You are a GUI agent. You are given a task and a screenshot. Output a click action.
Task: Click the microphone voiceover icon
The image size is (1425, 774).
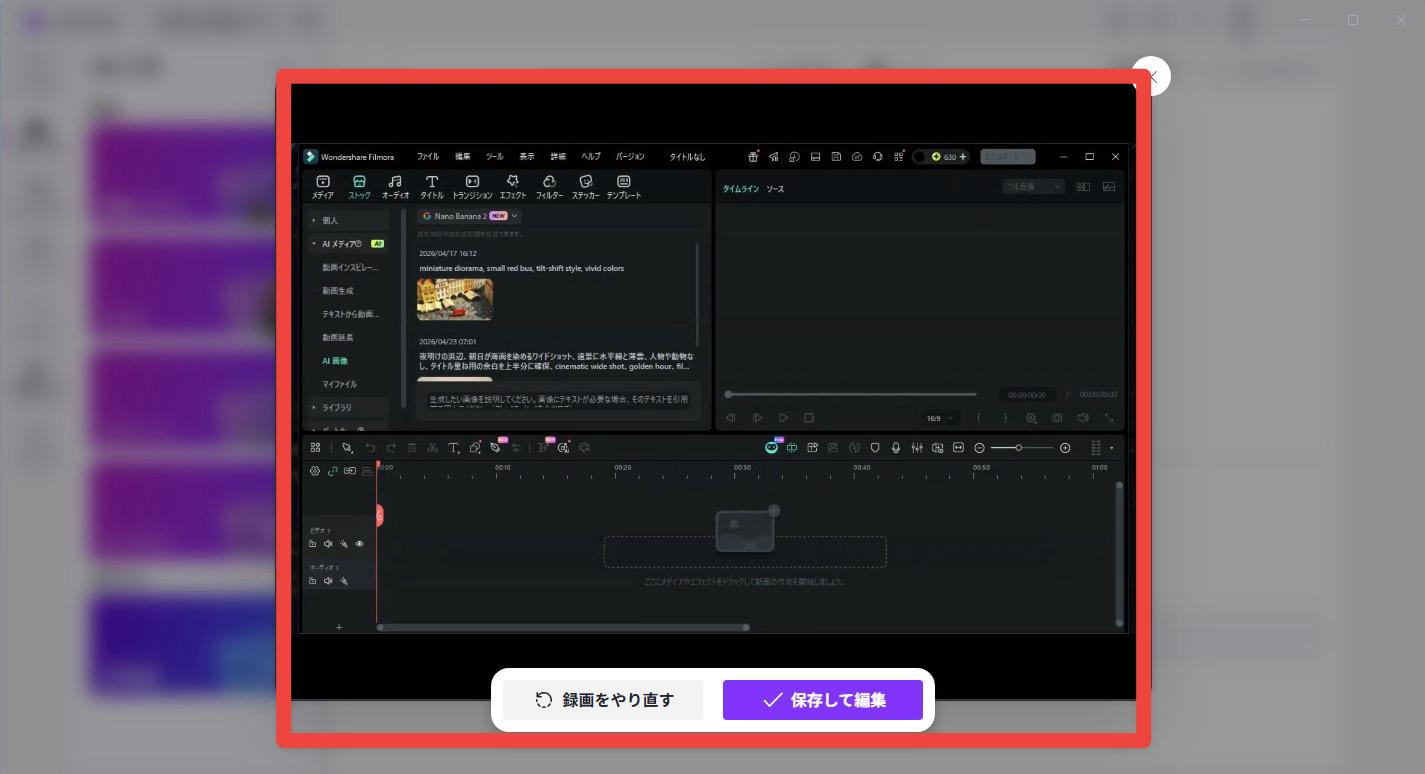pyautogui.click(x=896, y=448)
